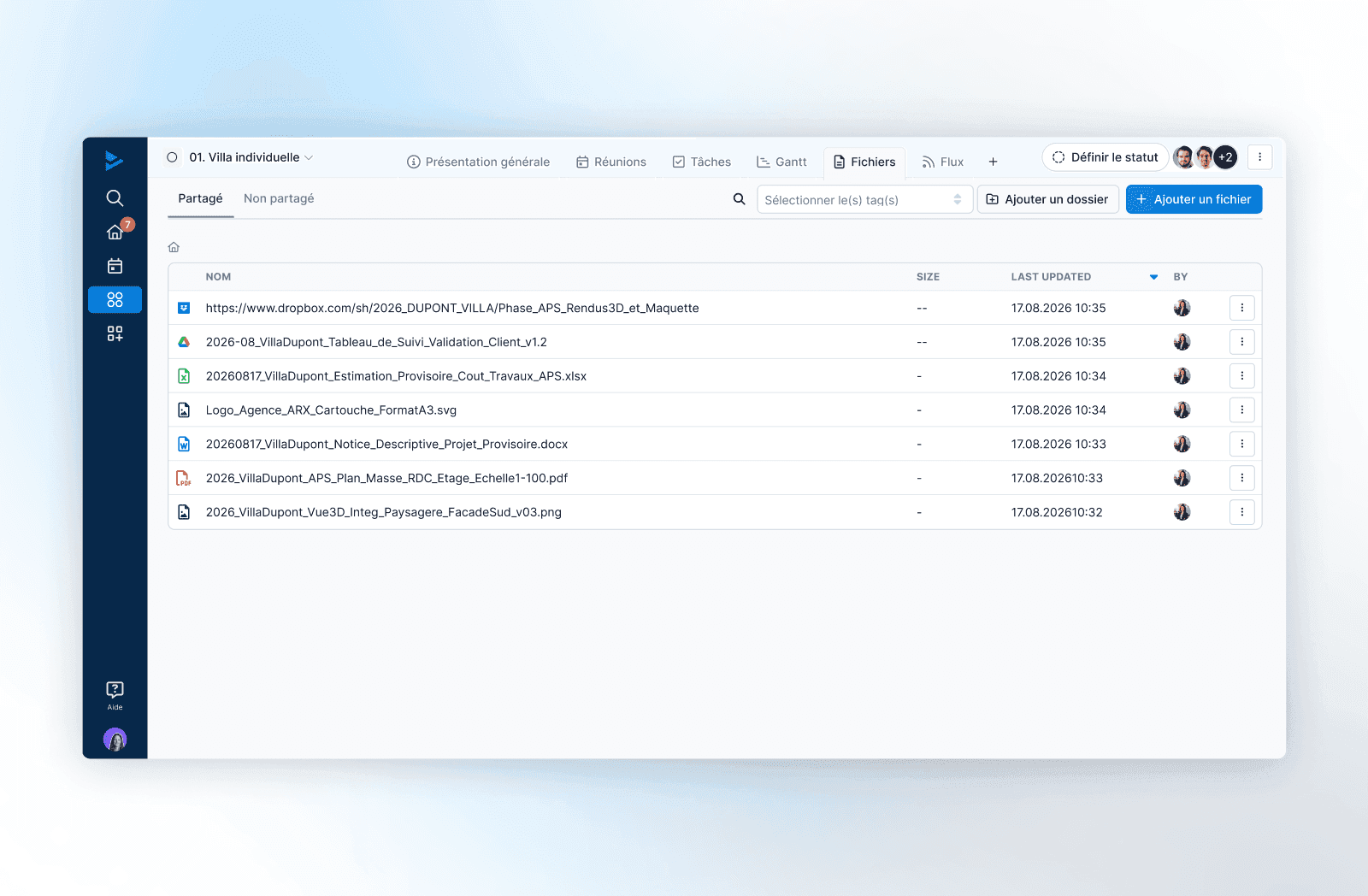Click uploader avatar on Dropbox Maquette row
Image resolution: width=1368 pixels, height=896 pixels.
(1182, 308)
